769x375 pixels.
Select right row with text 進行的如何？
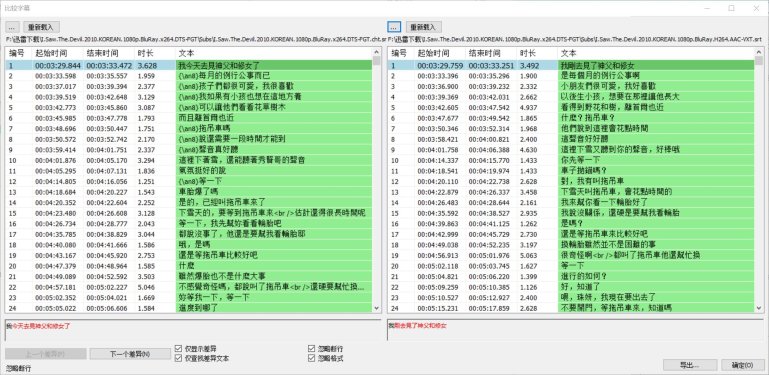point(571,276)
